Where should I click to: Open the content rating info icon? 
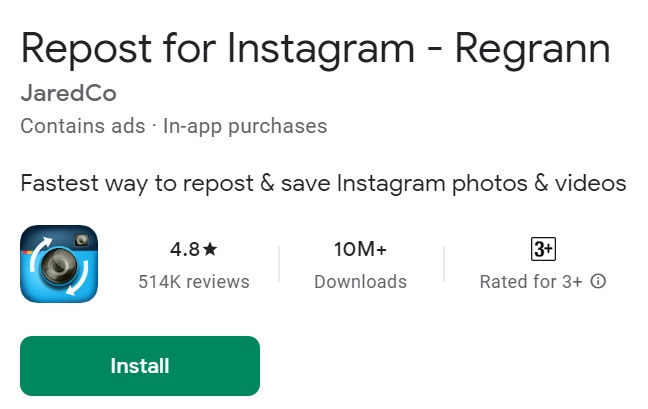[x=598, y=281]
